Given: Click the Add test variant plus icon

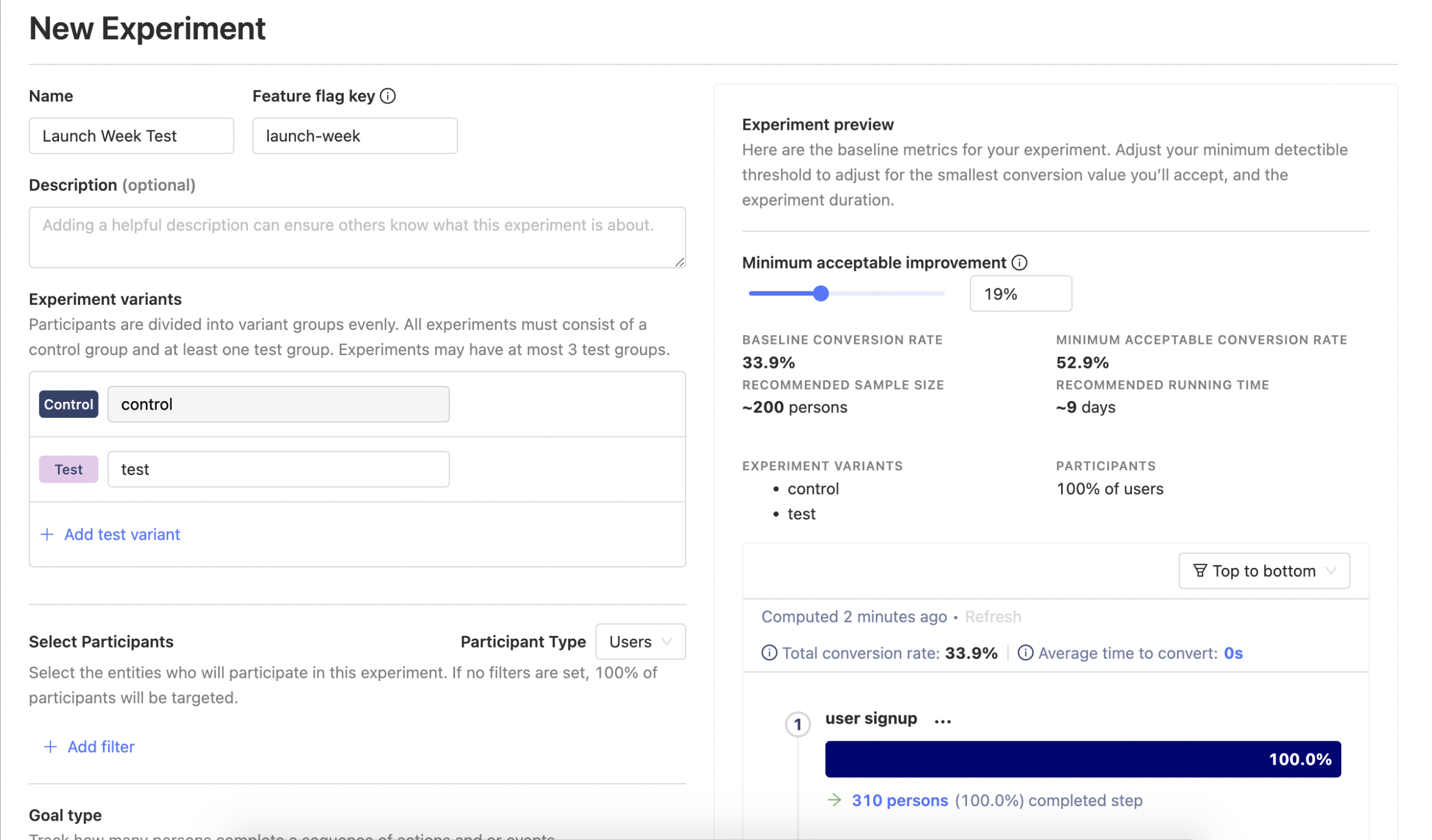Looking at the screenshot, I should [47, 533].
